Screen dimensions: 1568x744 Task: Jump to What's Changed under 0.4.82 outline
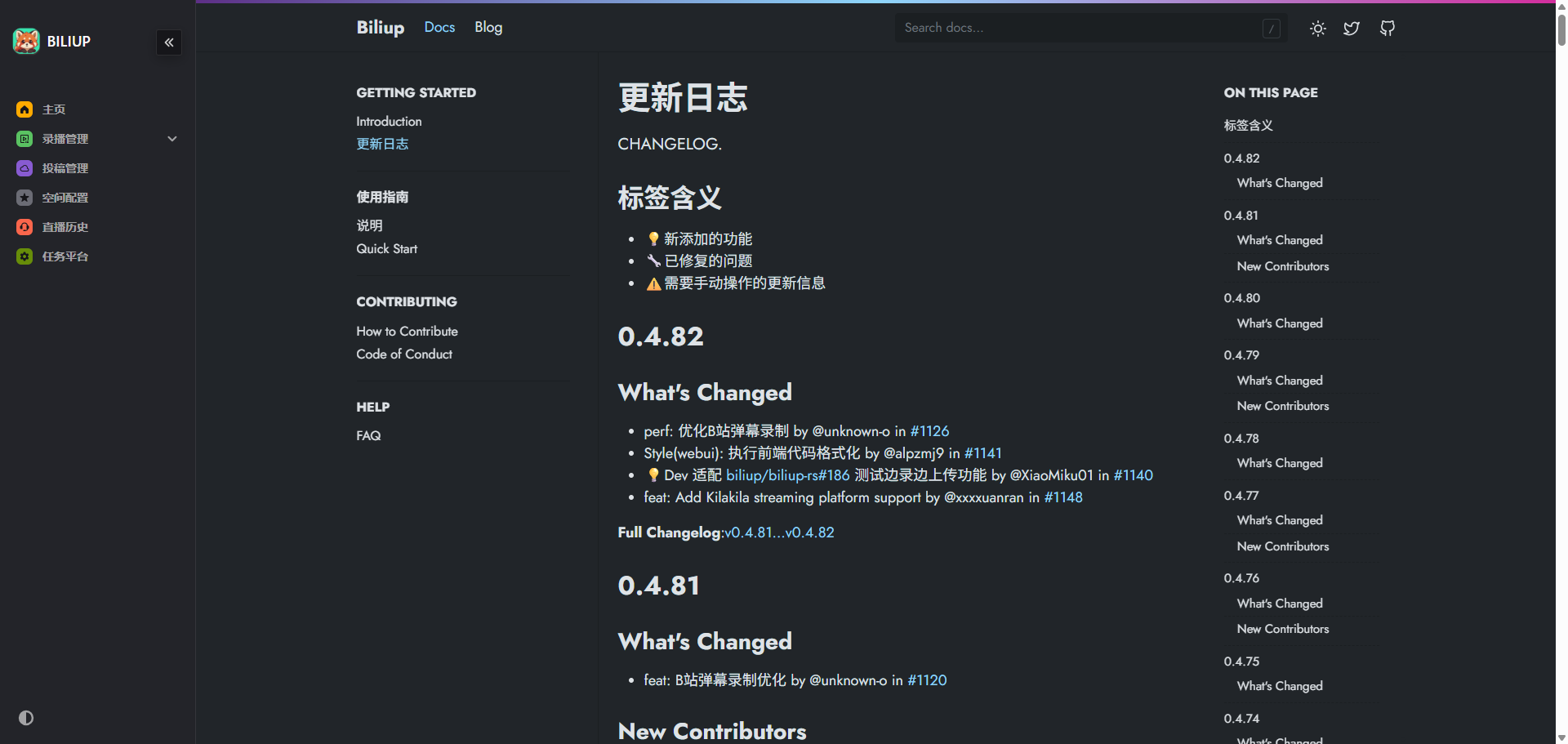1280,182
